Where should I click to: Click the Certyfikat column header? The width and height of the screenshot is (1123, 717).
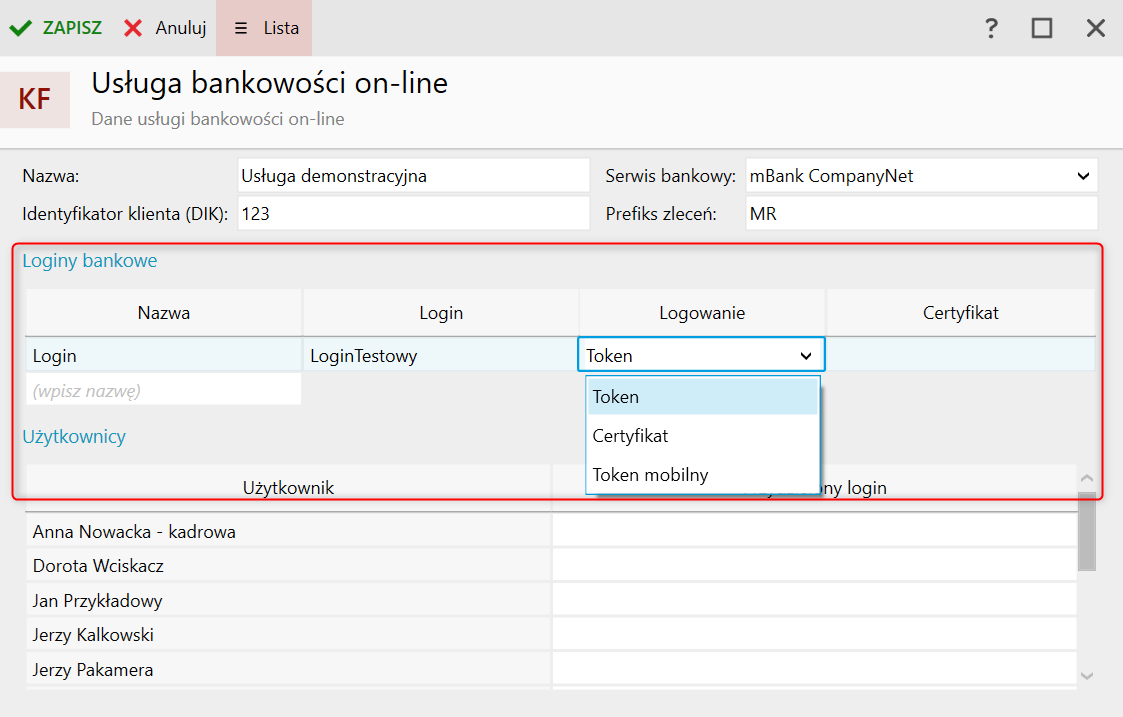(960, 313)
